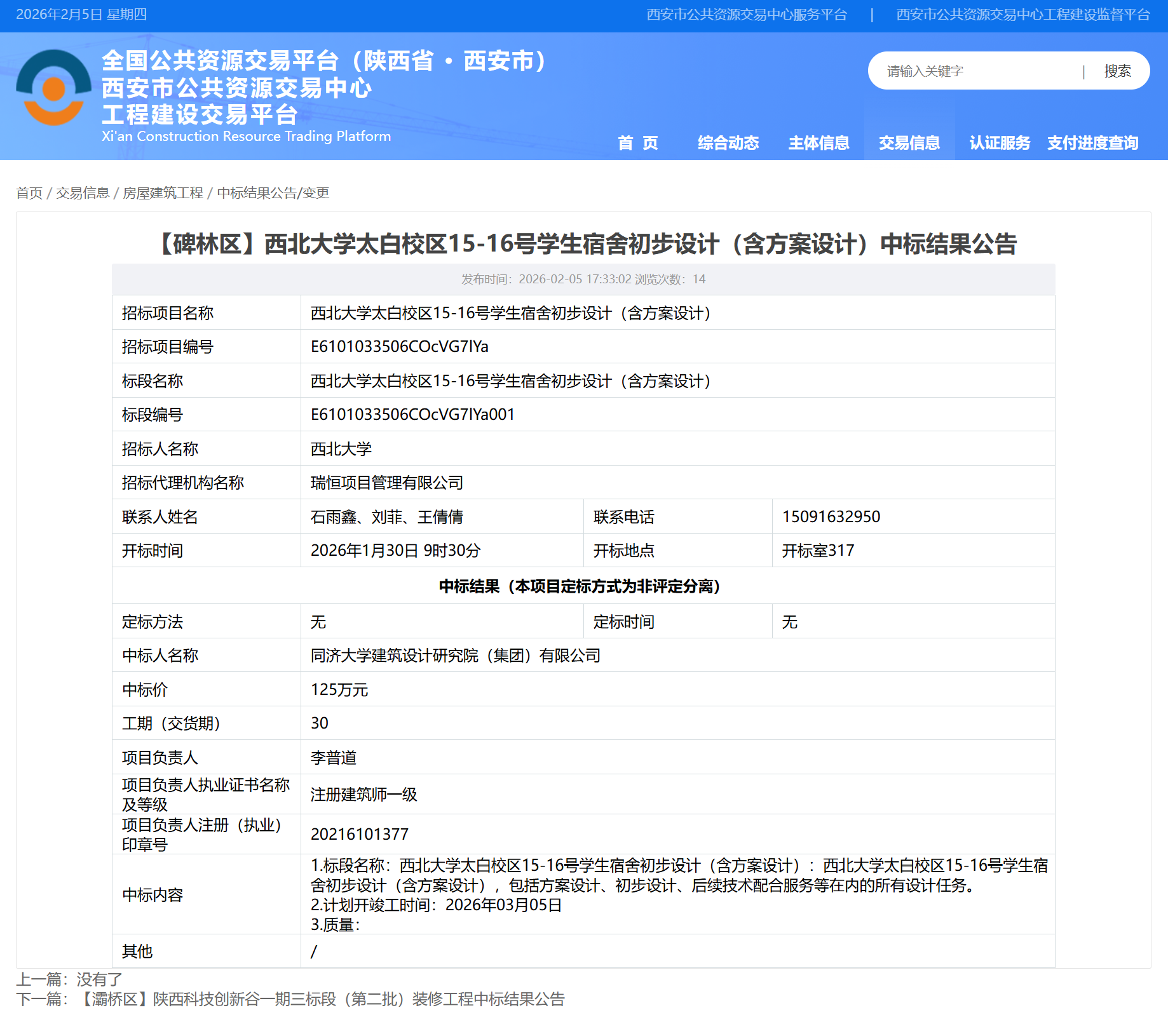1168x1036 pixels.
Task: Select the 交易信息 navigation tab
Action: 909,143
